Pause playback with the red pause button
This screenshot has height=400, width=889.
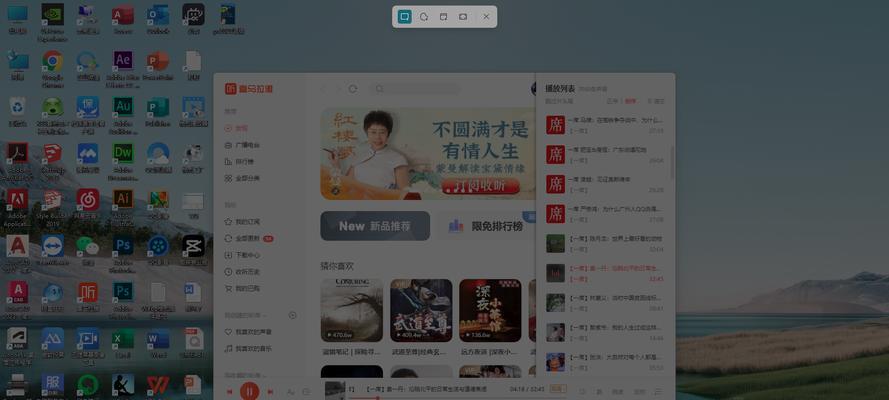(249, 391)
